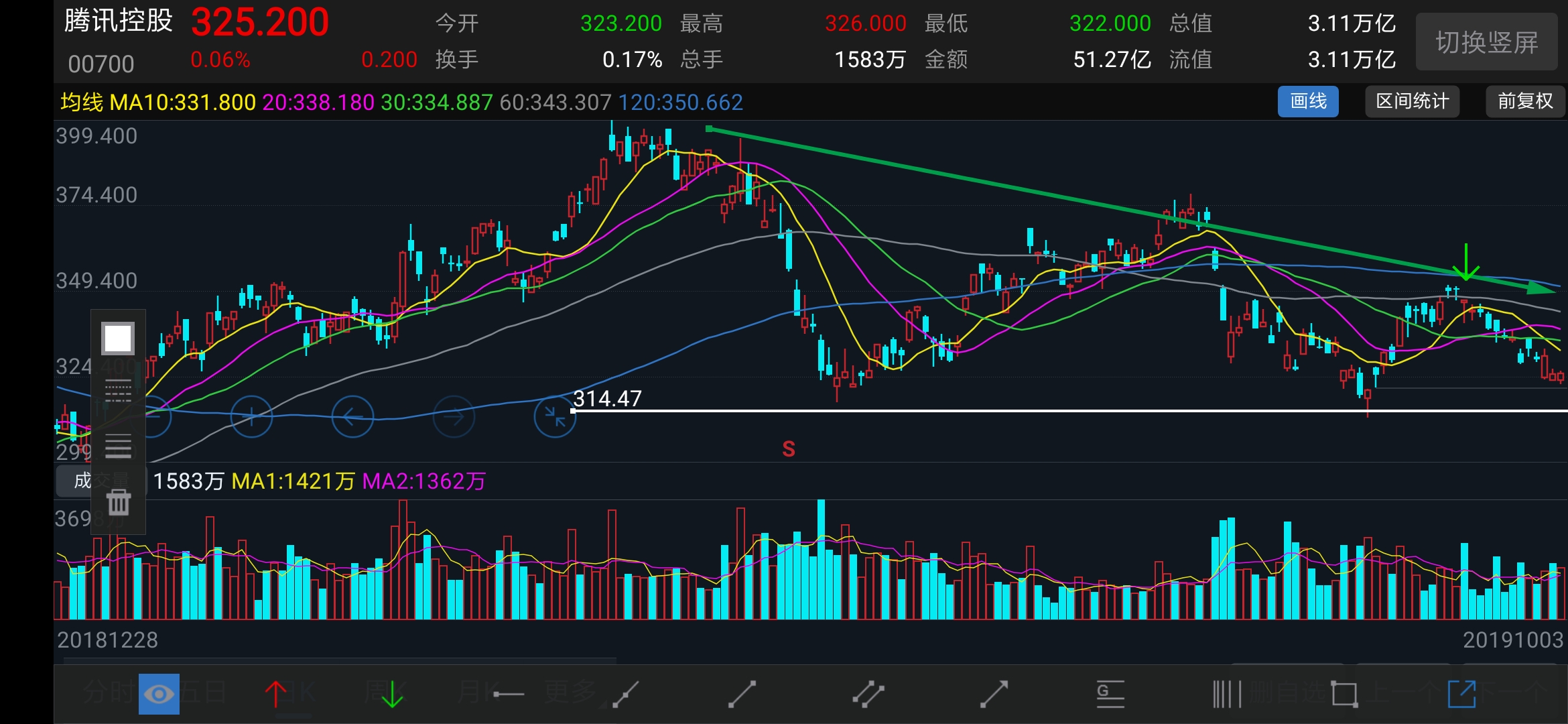Click the red S marker on chart
Viewport: 1568px width, 724px height.
pos(789,449)
